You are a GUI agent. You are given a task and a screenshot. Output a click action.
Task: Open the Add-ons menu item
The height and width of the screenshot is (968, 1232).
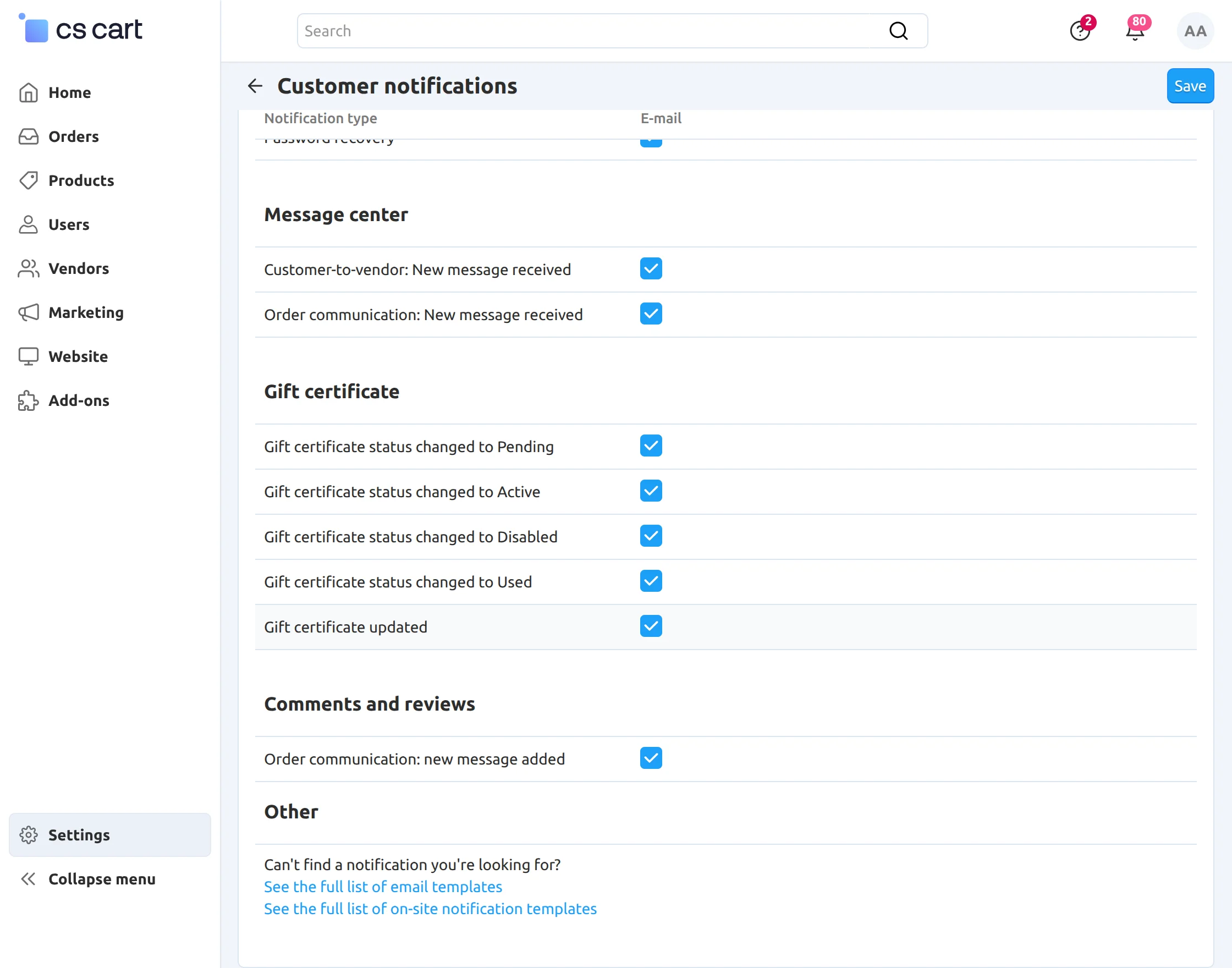coord(110,401)
